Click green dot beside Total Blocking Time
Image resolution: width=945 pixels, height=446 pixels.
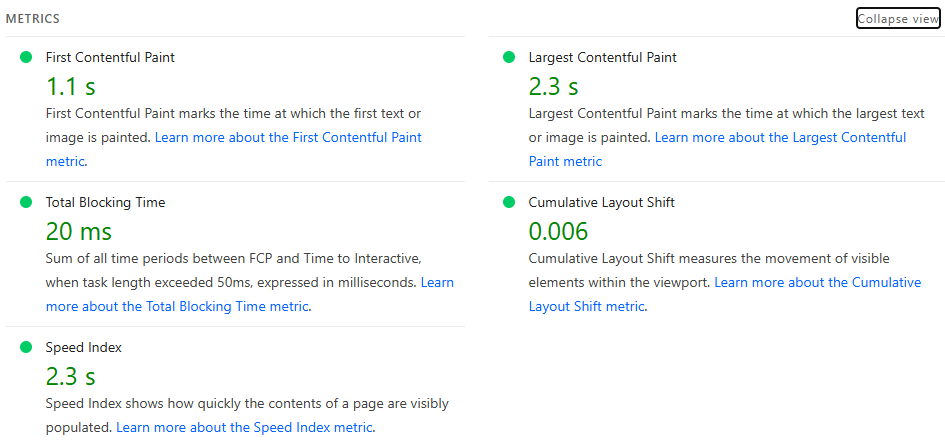pos(26,203)
